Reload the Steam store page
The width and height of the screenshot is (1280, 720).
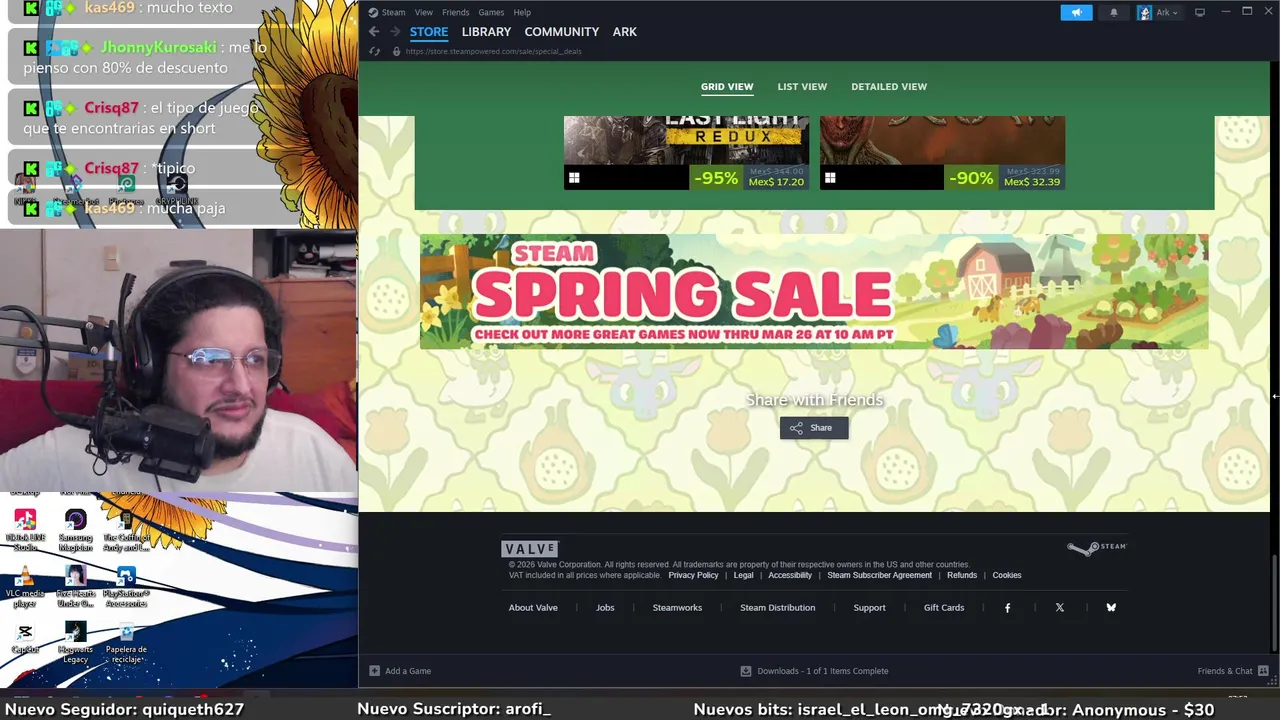(375, 51)
